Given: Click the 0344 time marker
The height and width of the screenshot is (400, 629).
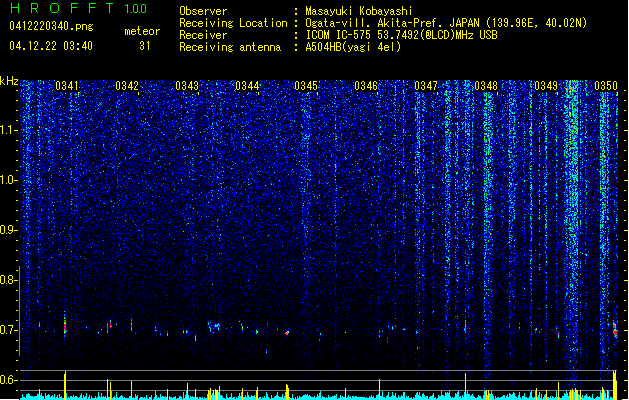Looking at the screenshot, I should tap(247, 86).
